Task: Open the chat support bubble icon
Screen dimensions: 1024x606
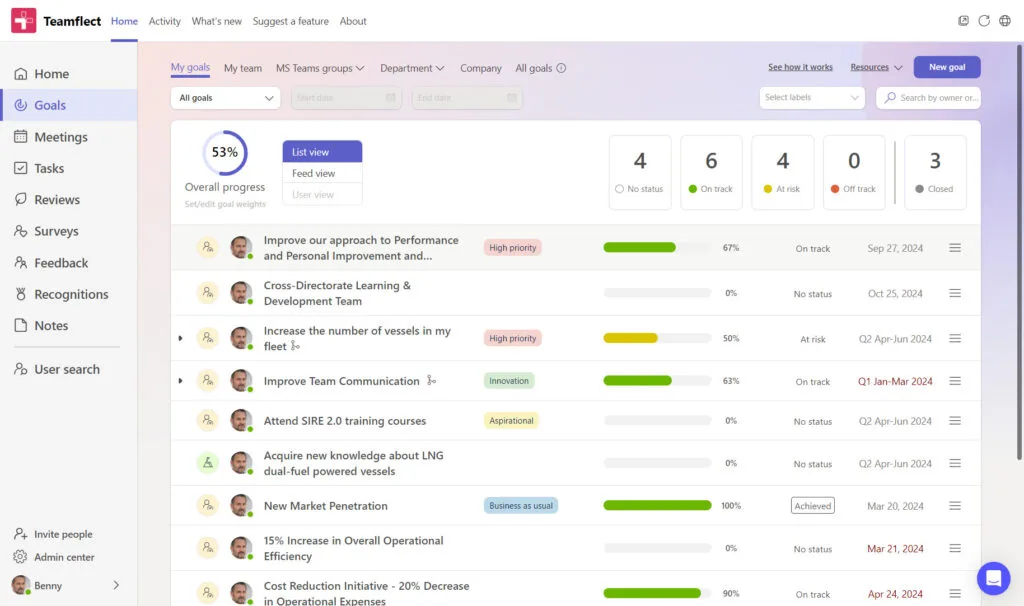Action: pyautogui.click(x=993, y=578)
